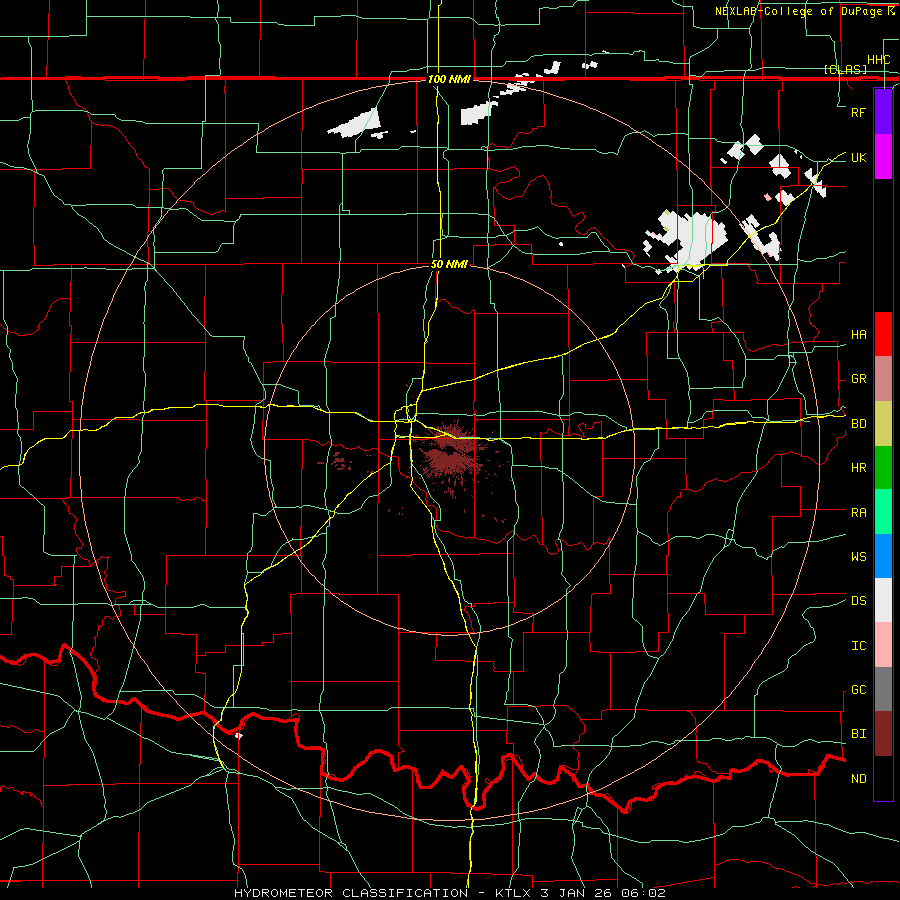Click the RF purple legend swatch
This screenshot has height=900, width=900.
pyautogui.click(x=883, y=112)
